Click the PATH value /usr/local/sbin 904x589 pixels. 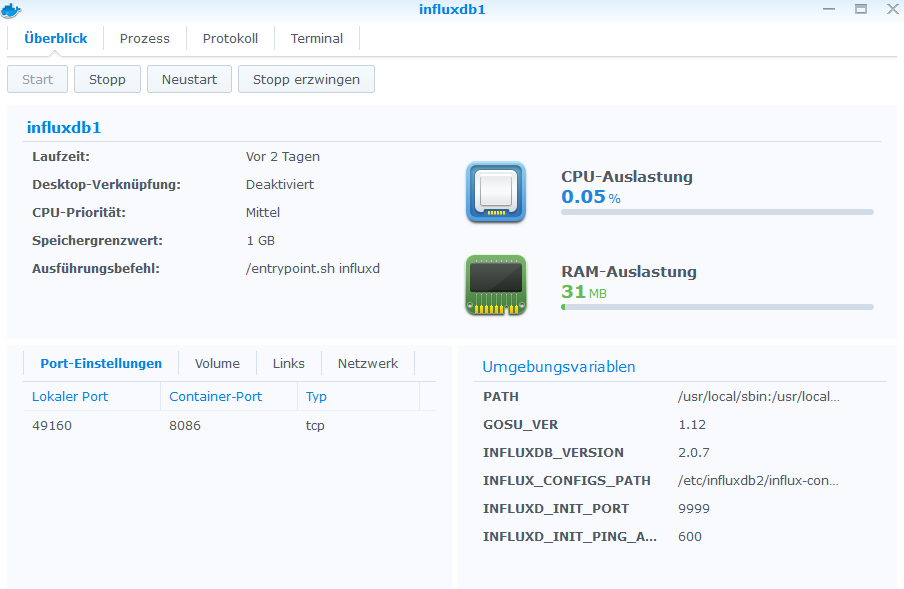click(758, 397)
